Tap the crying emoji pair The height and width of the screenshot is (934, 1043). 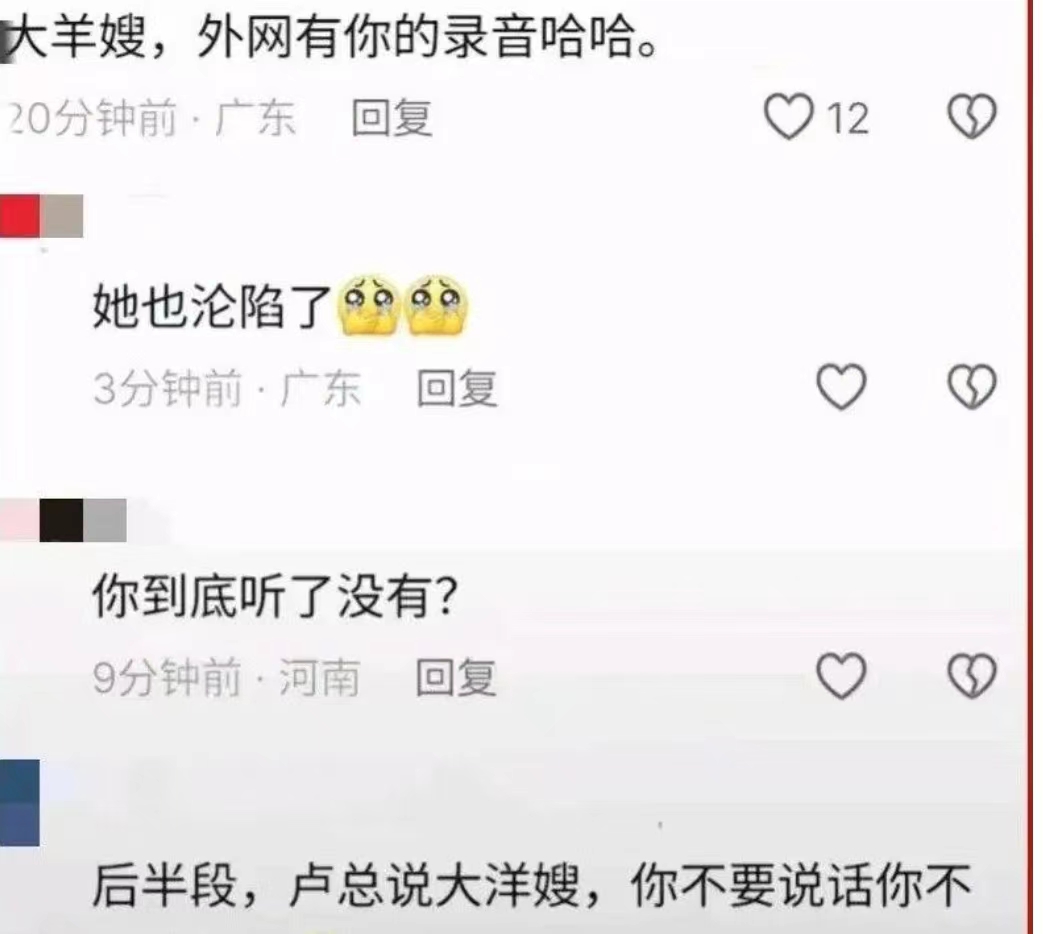(403, 305)
